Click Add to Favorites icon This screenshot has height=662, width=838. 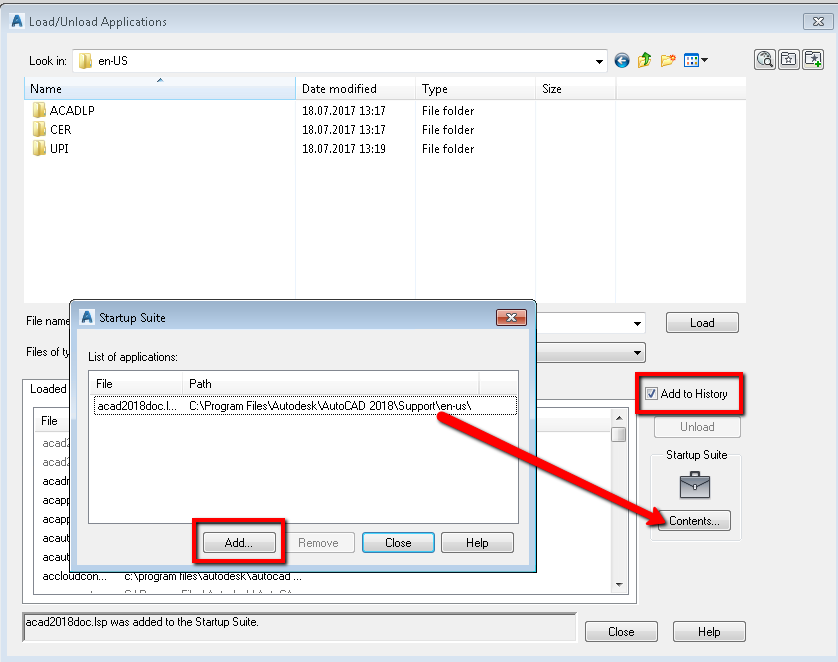pyautogui.click(x=813, y=59)
